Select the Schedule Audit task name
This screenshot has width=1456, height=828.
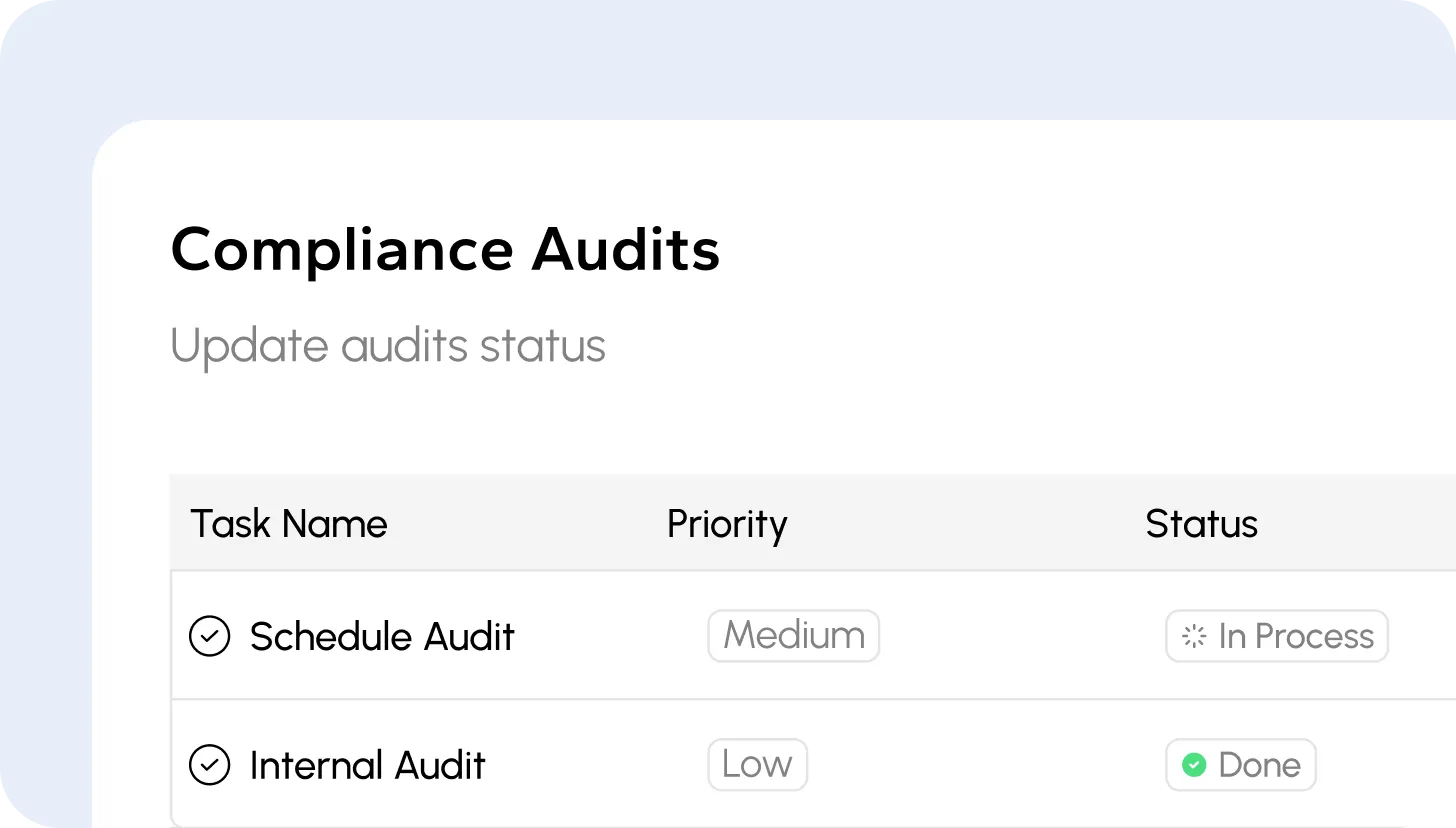(382, 636)
